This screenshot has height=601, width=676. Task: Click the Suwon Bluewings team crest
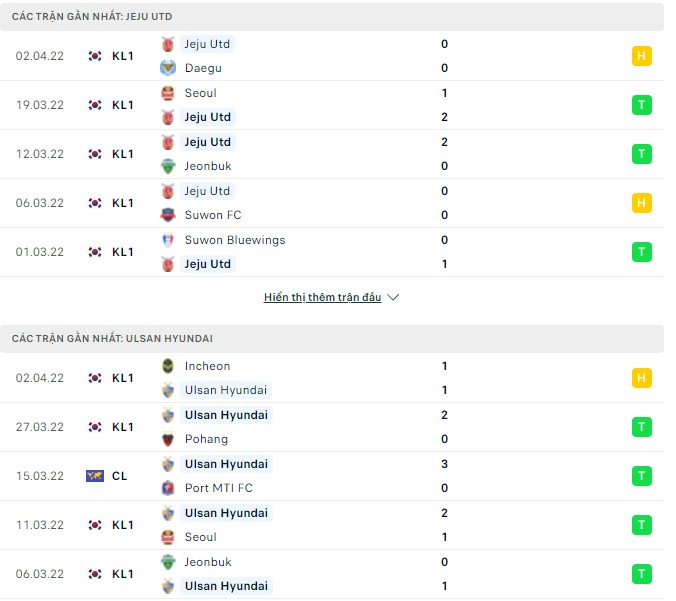[168, 240]
